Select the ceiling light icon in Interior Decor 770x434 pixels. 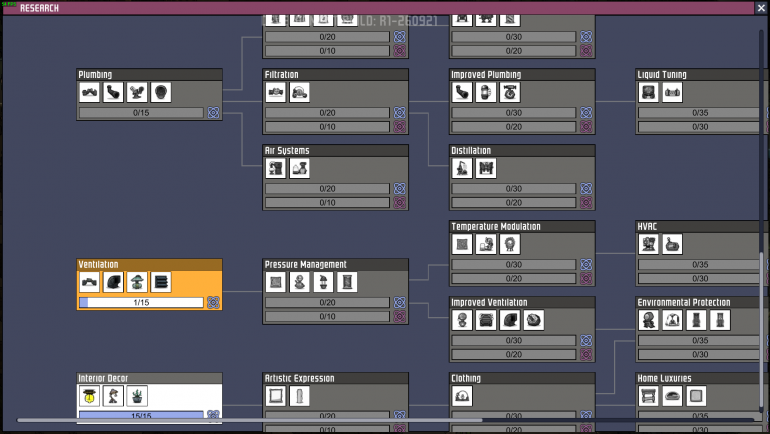(x=89, y=396)
